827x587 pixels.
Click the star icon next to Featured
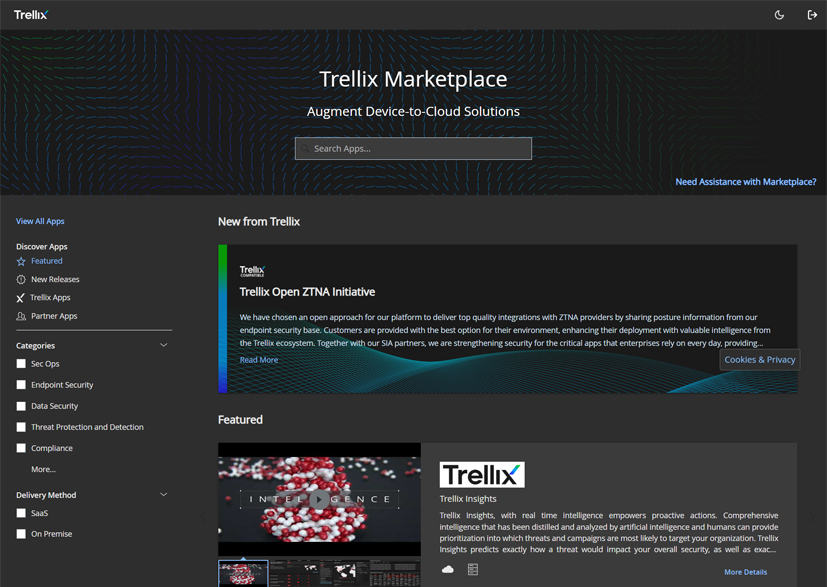coord(21,261)
